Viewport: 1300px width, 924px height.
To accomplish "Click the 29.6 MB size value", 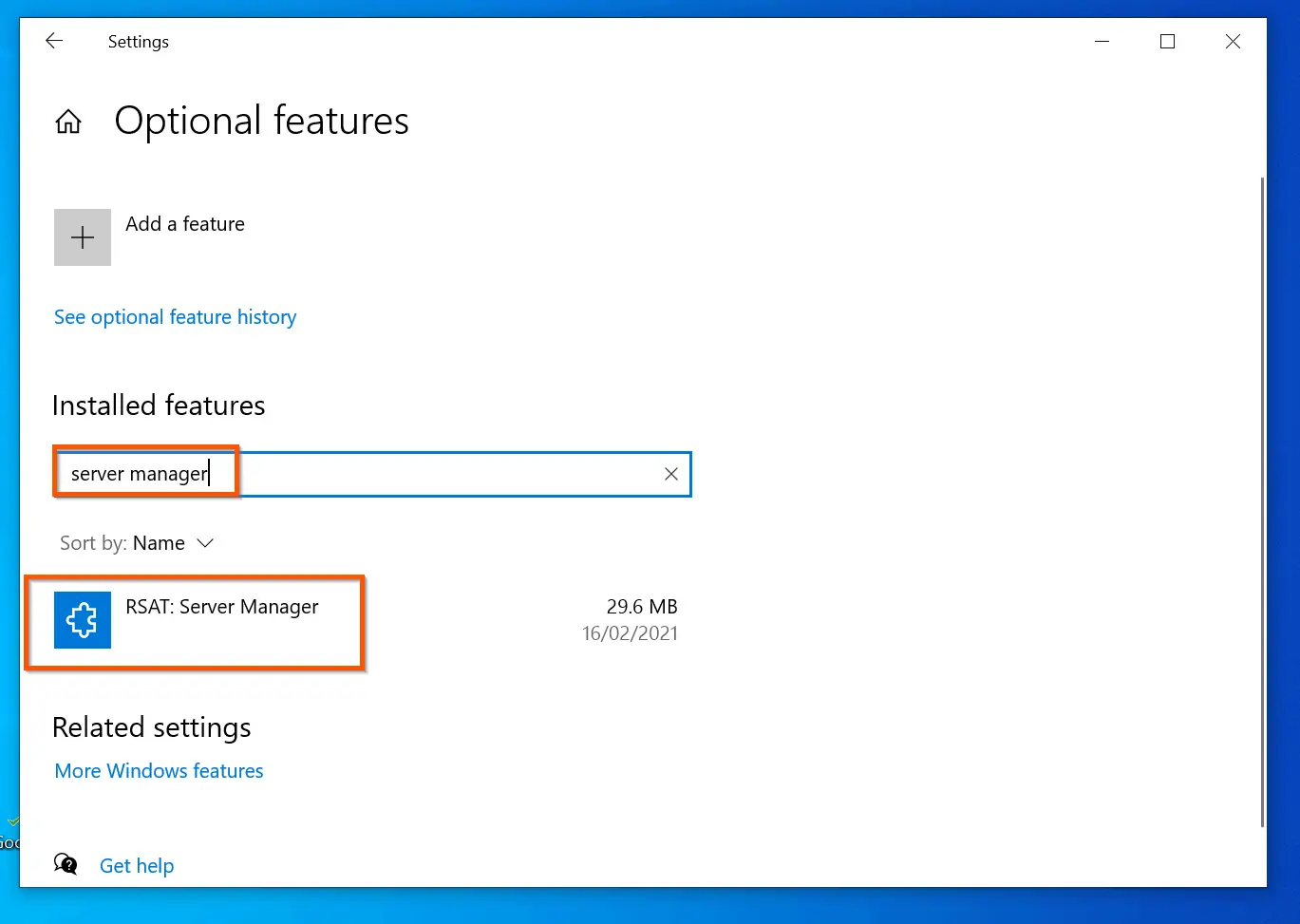I will [x=642, y=607].
